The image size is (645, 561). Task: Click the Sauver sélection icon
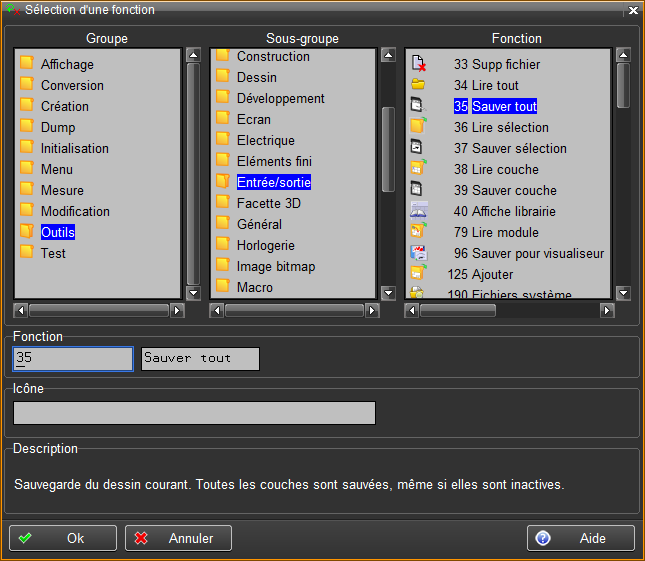pyautogui.click(x=420, y=148)
